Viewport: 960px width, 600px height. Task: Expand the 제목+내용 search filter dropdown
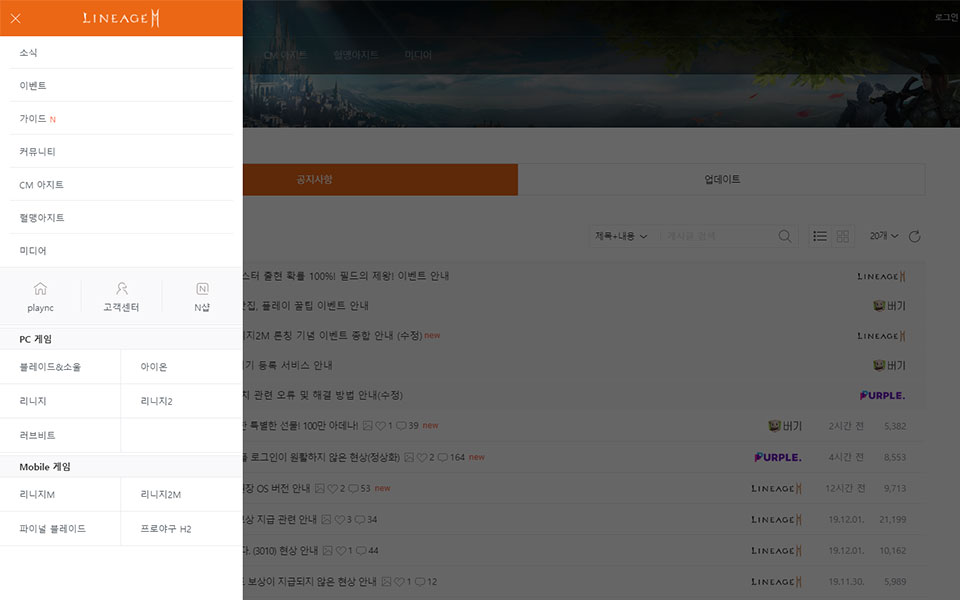click(621, 236)
